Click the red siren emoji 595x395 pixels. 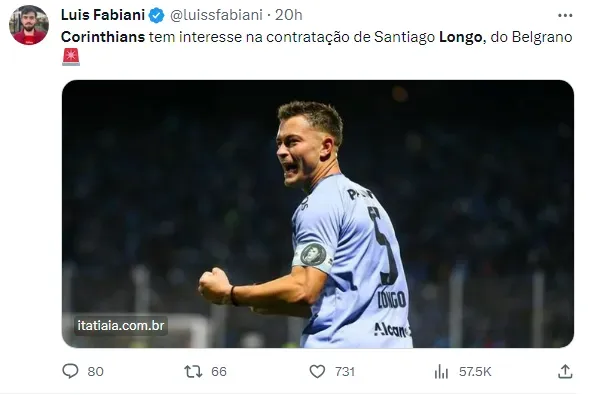pyautogui.click(x=71, y=57)
